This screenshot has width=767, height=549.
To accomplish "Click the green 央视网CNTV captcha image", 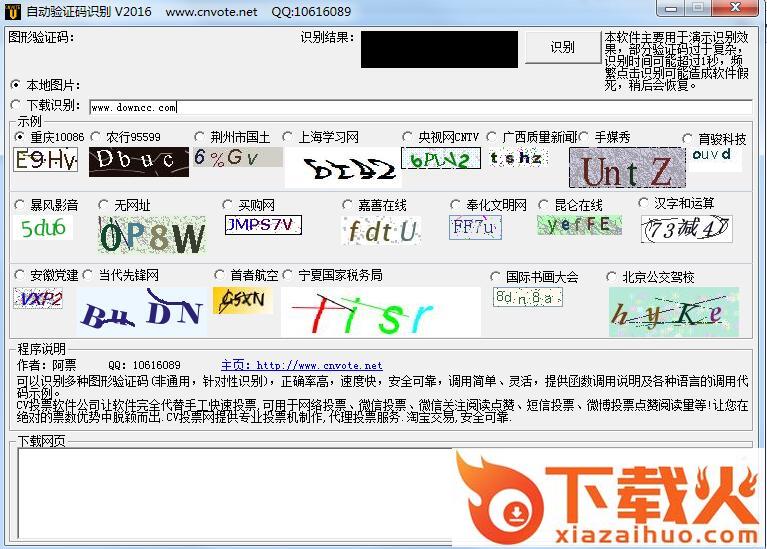I will 441,158.
